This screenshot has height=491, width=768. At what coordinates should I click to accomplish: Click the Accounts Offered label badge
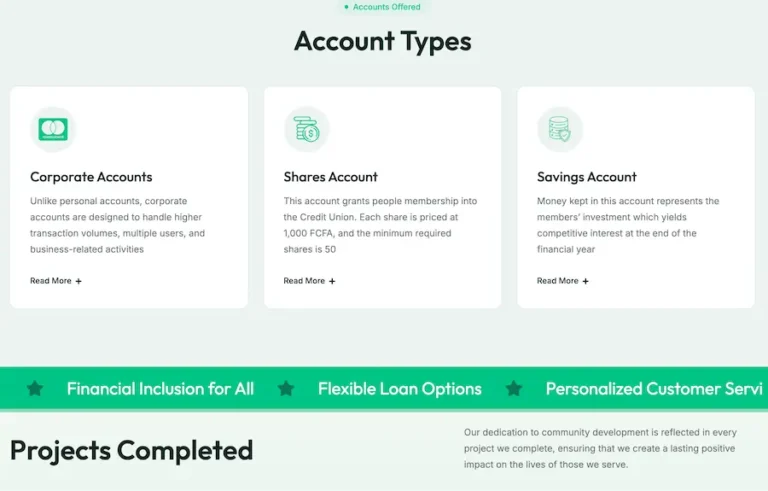coord(383,7)
